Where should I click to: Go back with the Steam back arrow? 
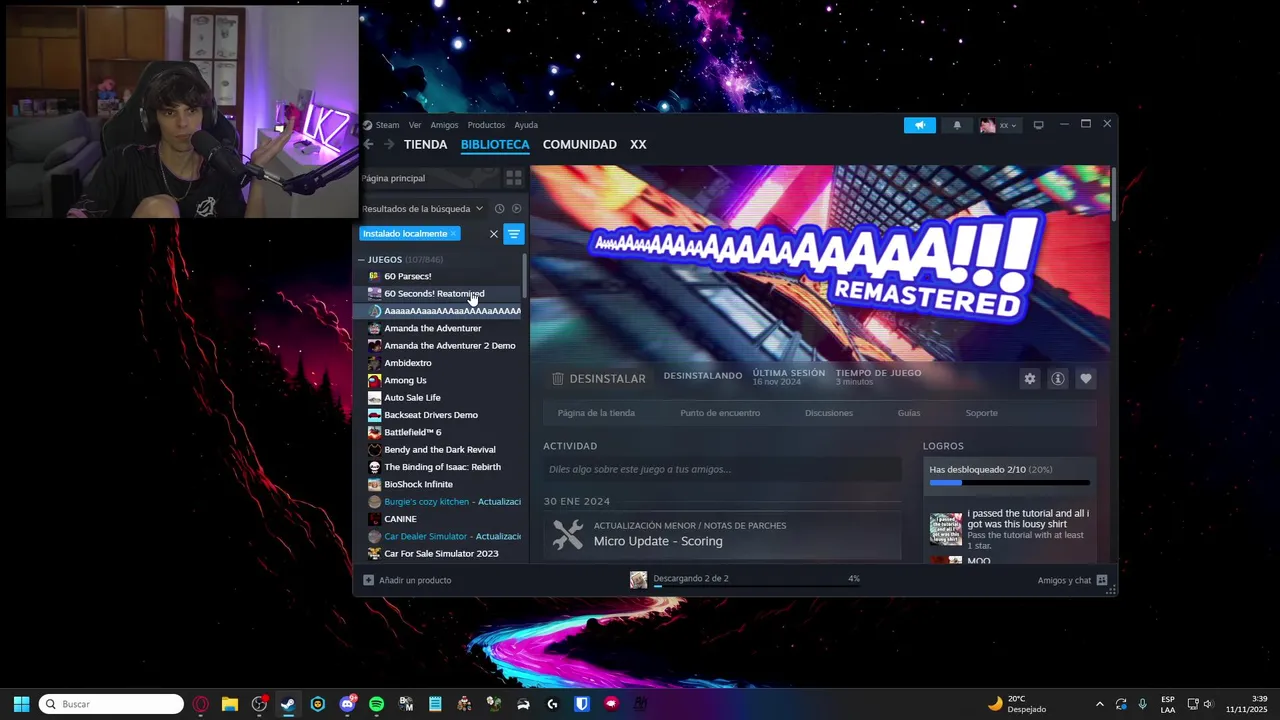(x=369, y=144)
